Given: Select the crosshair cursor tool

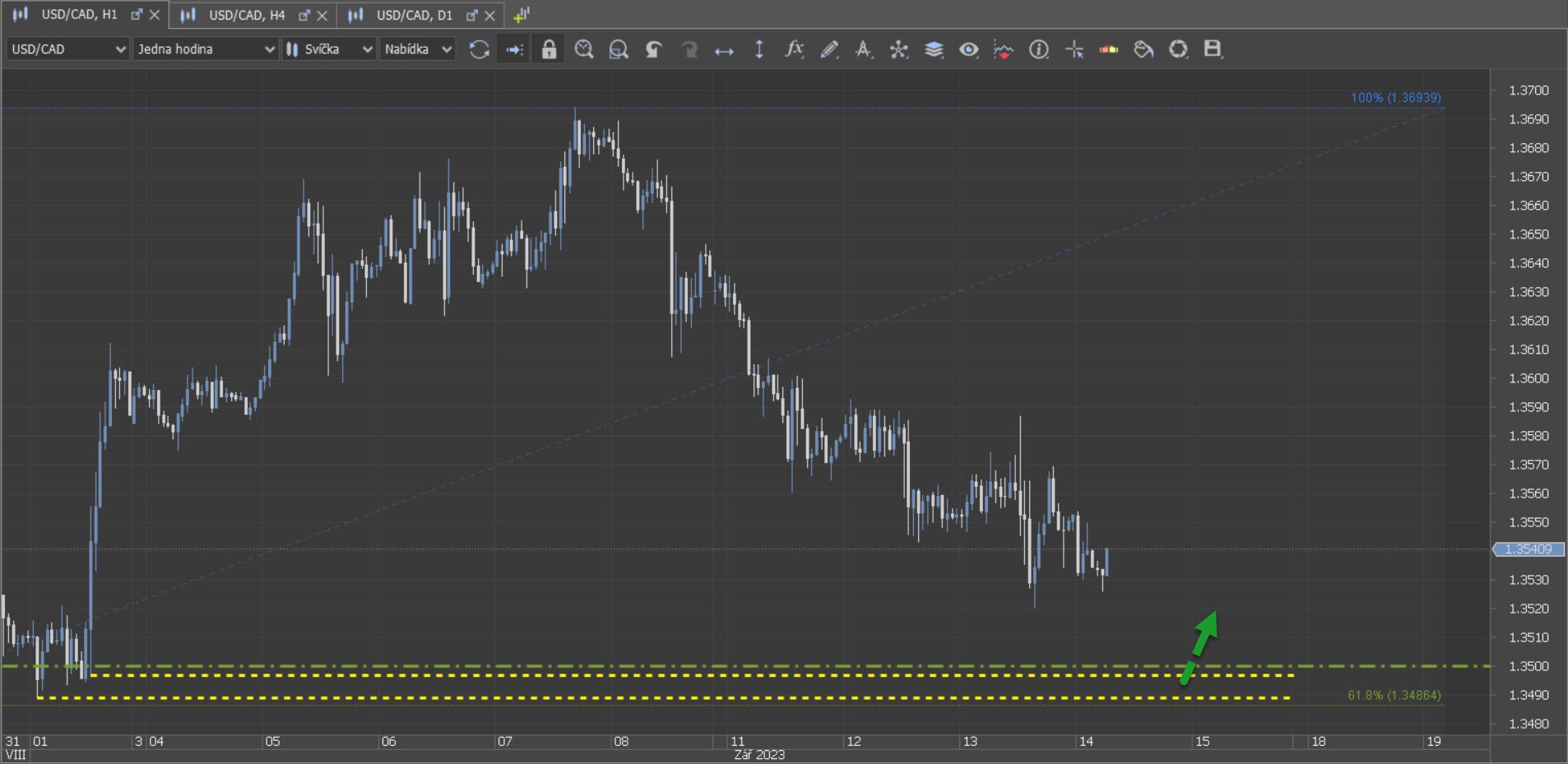Looking at the screenshot, I should (x=1074, y=49).
